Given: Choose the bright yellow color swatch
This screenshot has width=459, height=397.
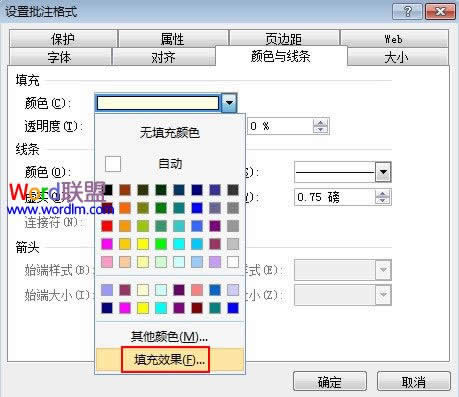Looking at the screenshot, I should [143, 244].
